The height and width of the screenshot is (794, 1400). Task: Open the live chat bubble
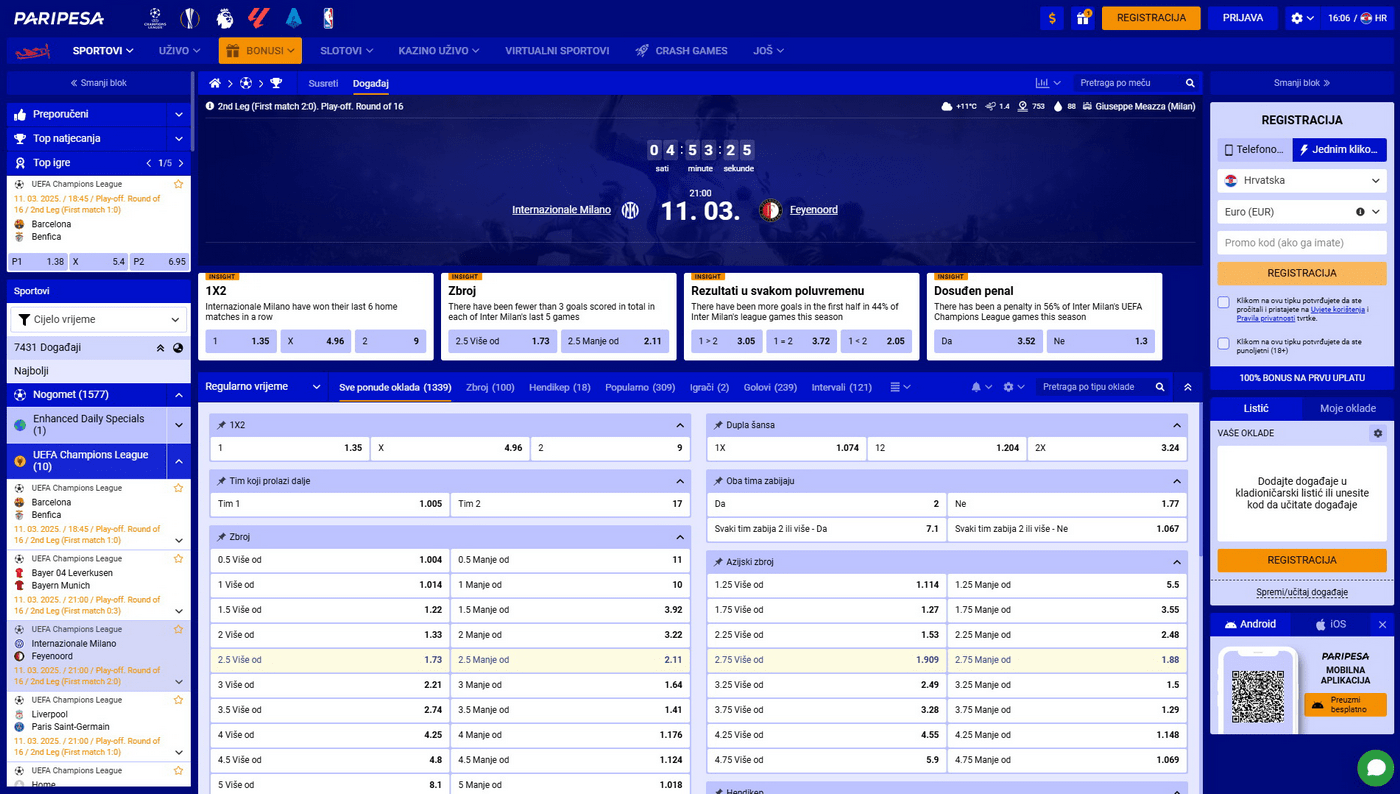click(x=1375, y=767)
